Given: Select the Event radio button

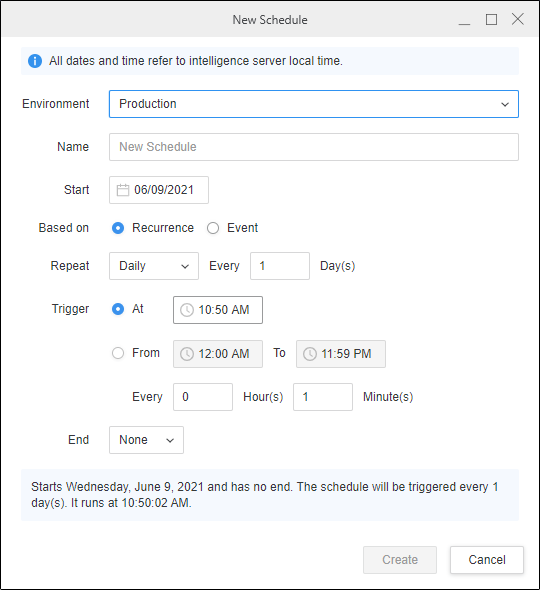Looking at the screenshot, I should point(213,228).
